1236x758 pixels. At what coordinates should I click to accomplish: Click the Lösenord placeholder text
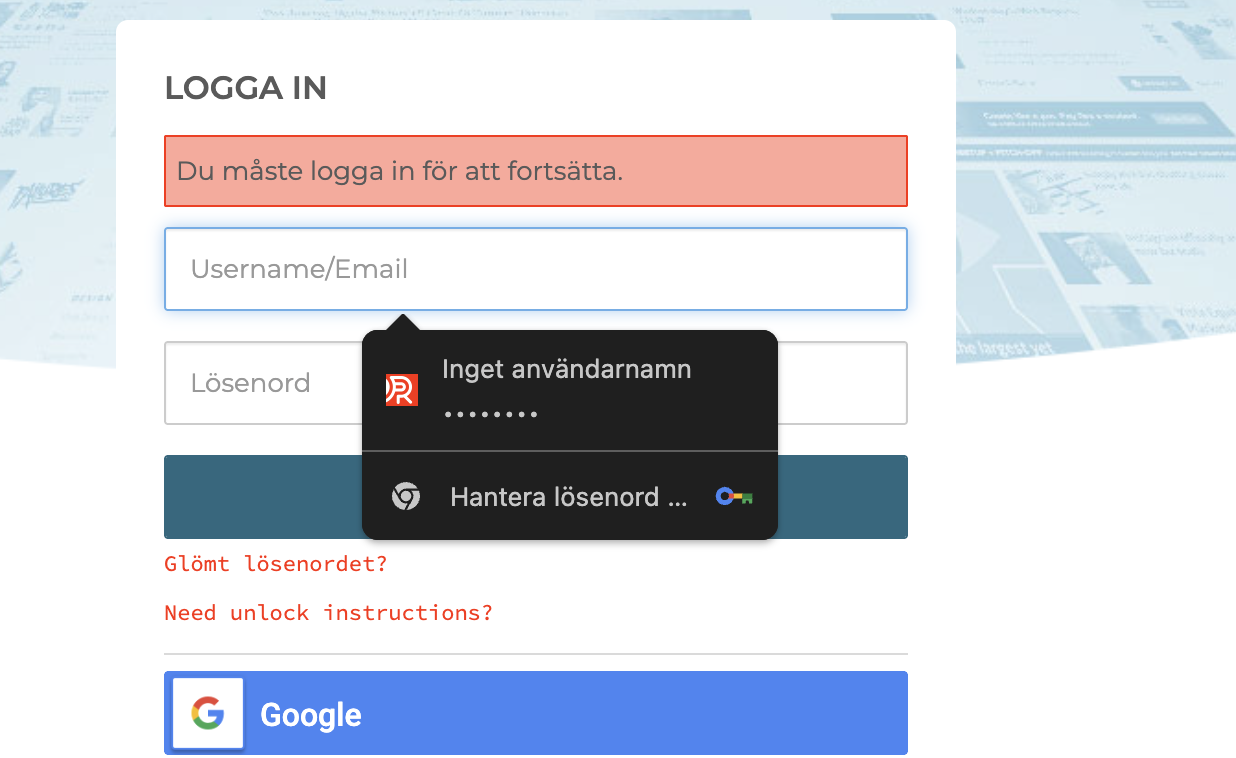[x=251, y=383]
